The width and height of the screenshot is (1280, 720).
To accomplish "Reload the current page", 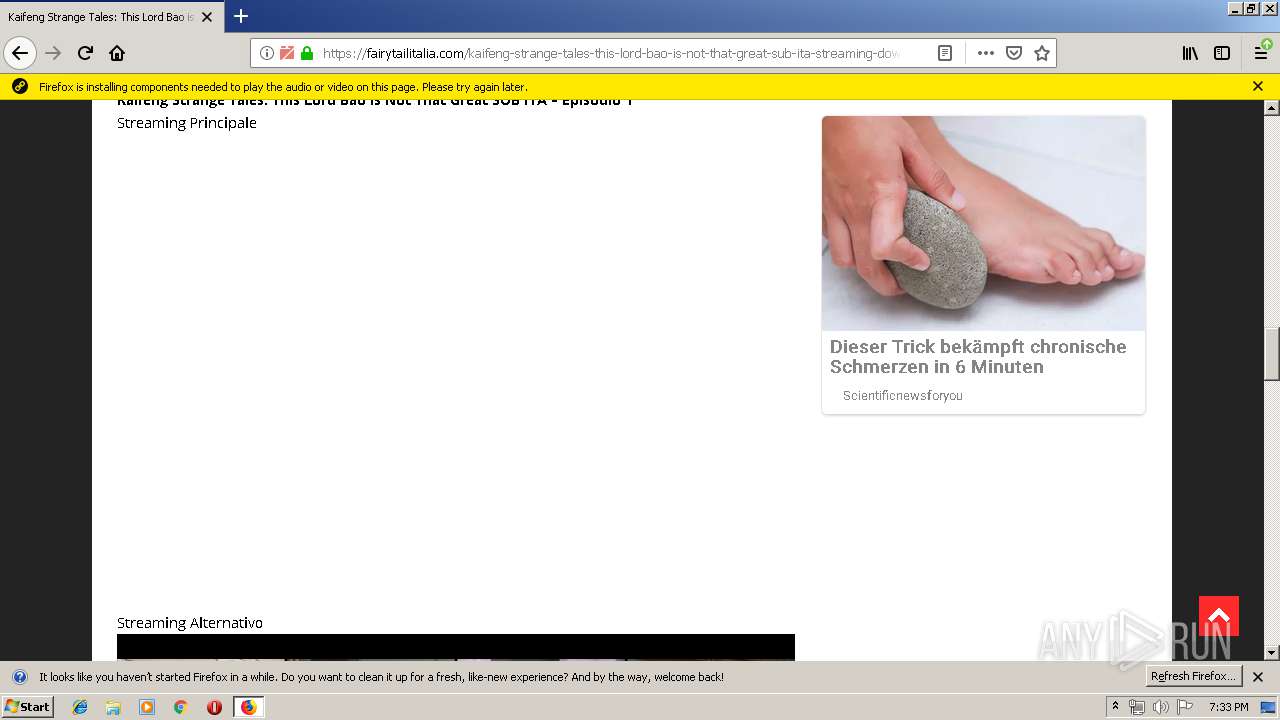I will (86, 53).
